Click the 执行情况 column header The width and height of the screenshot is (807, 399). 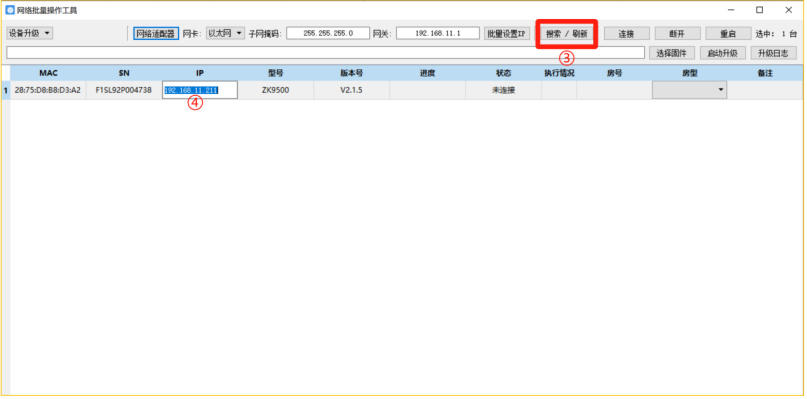[x=559, y=73]
